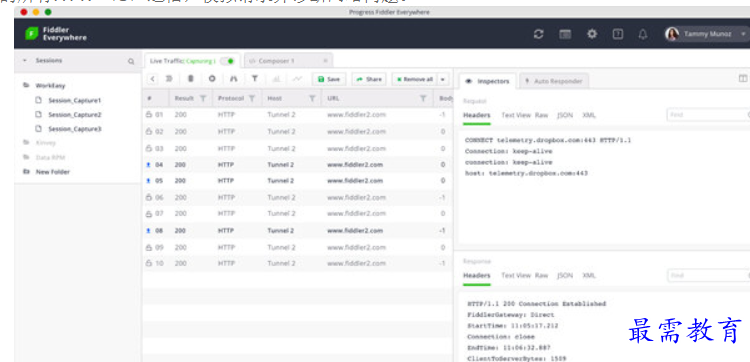Open notifications bell icon
This screenshot has height=362, width=750.
(x=643, y=34)
